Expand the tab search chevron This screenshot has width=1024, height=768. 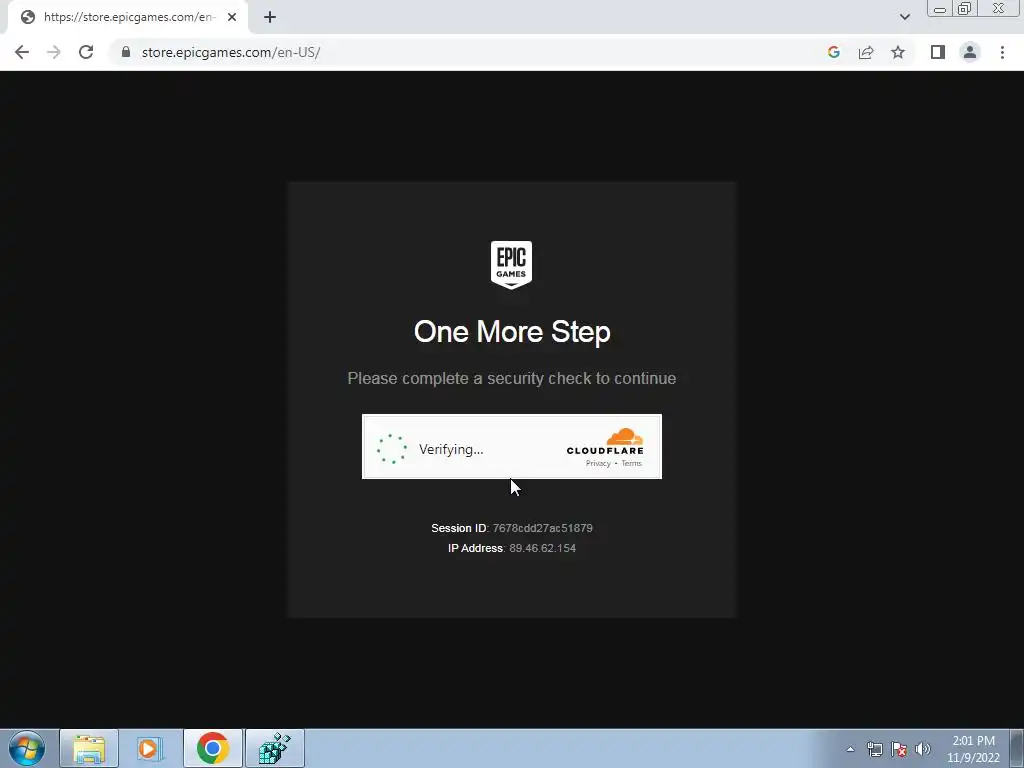(x=904, y=17)
